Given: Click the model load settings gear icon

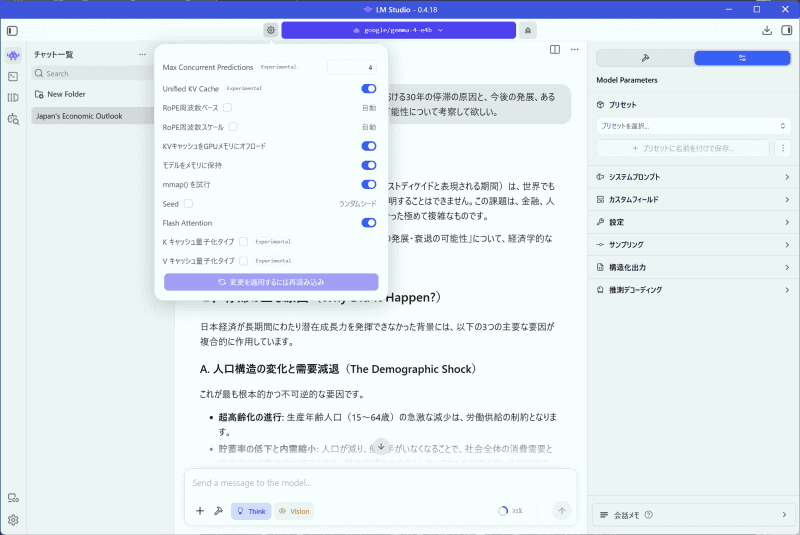Looking at the screenshot, I should pyautogui.click(x=271, y=30).
